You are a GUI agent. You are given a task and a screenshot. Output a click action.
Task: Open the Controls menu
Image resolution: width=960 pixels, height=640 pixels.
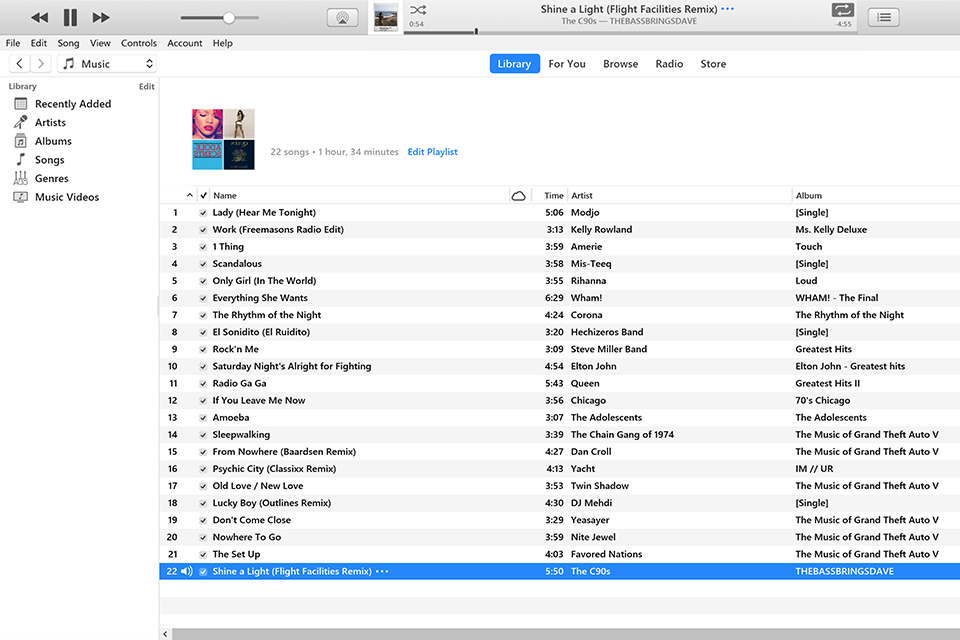click(138, 43)
